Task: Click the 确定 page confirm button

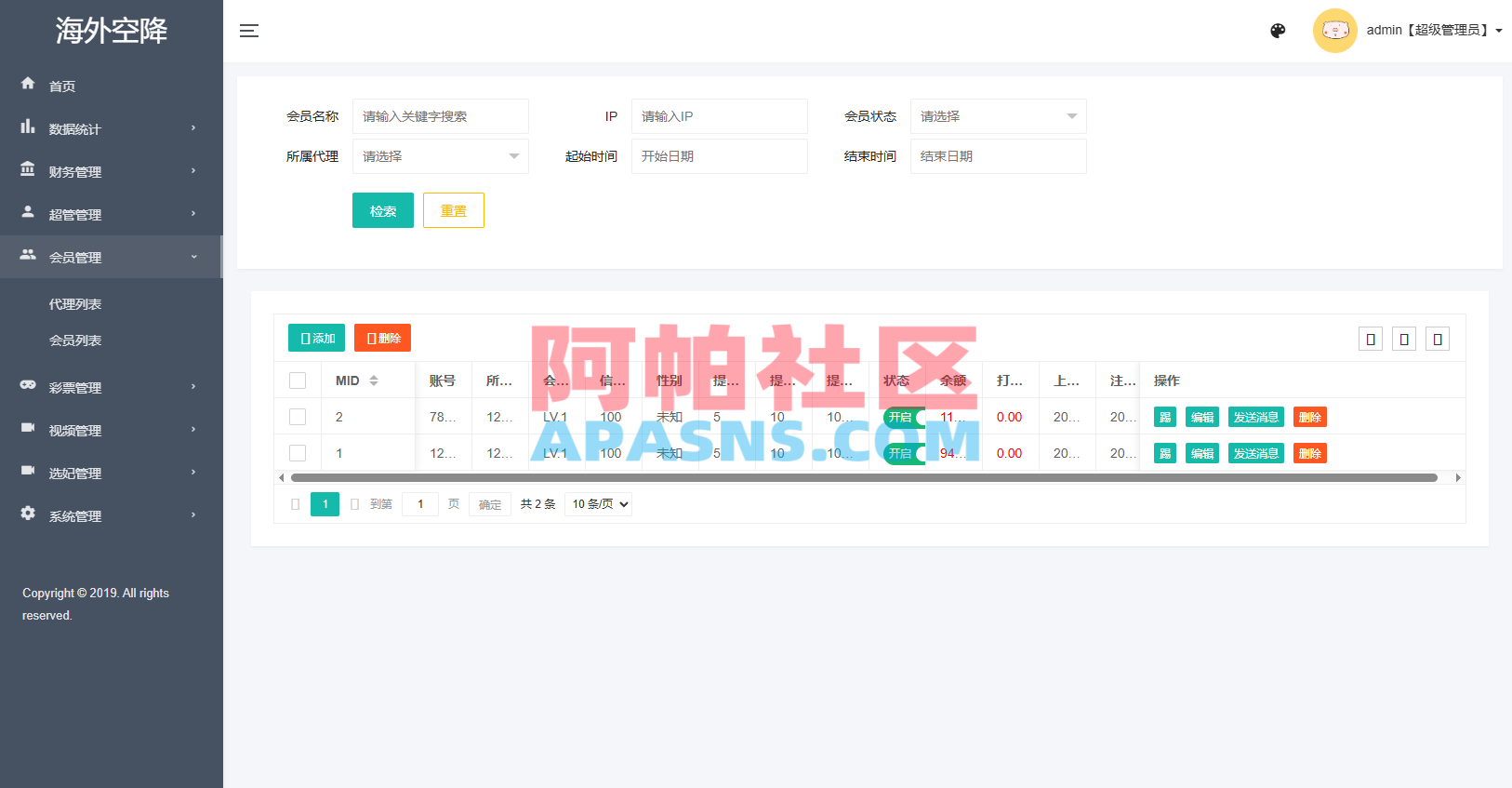Action: point(490,504)
